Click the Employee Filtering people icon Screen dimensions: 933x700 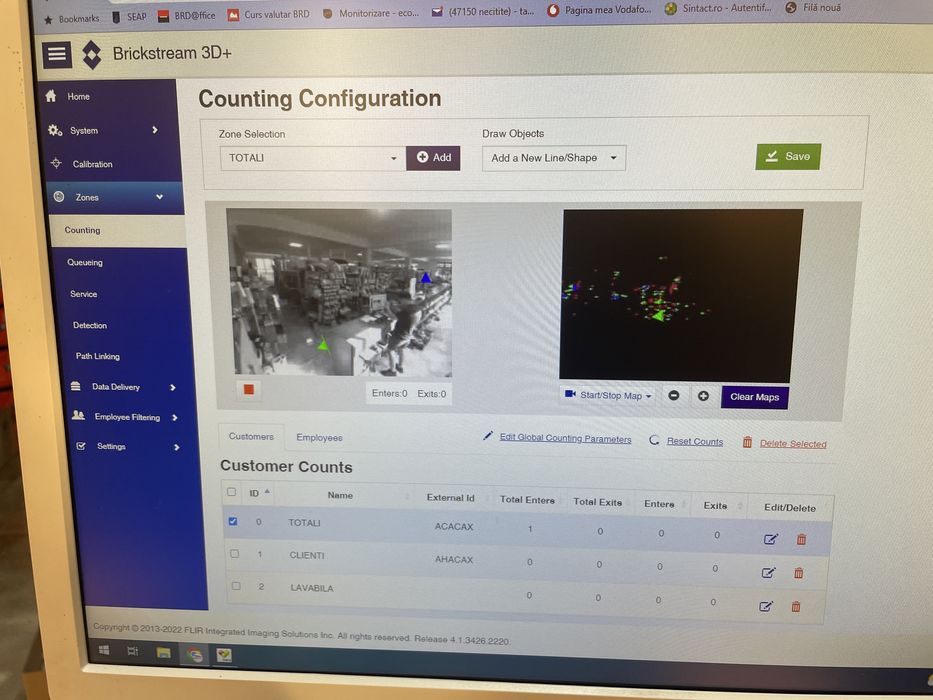tap(79, 415)
